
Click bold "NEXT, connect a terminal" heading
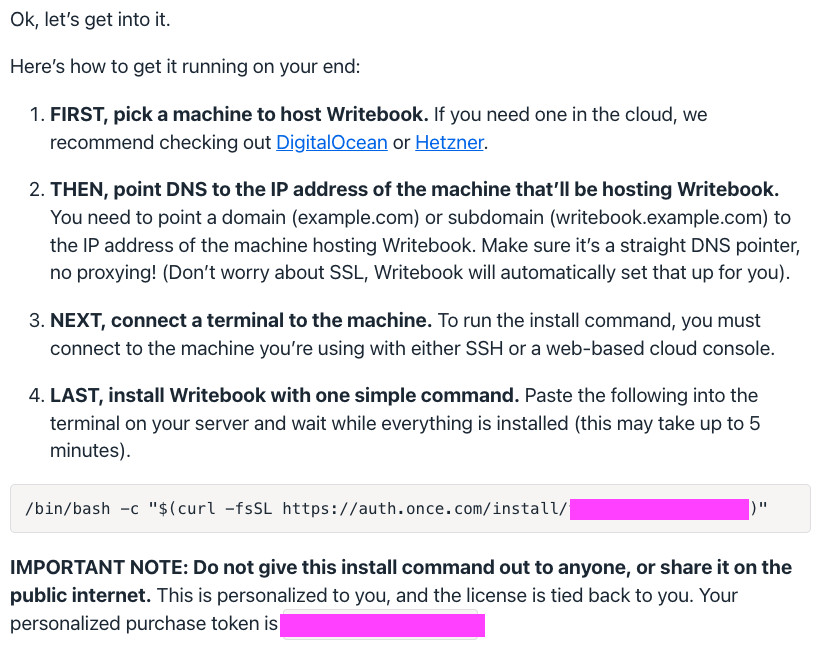(240, 321)
